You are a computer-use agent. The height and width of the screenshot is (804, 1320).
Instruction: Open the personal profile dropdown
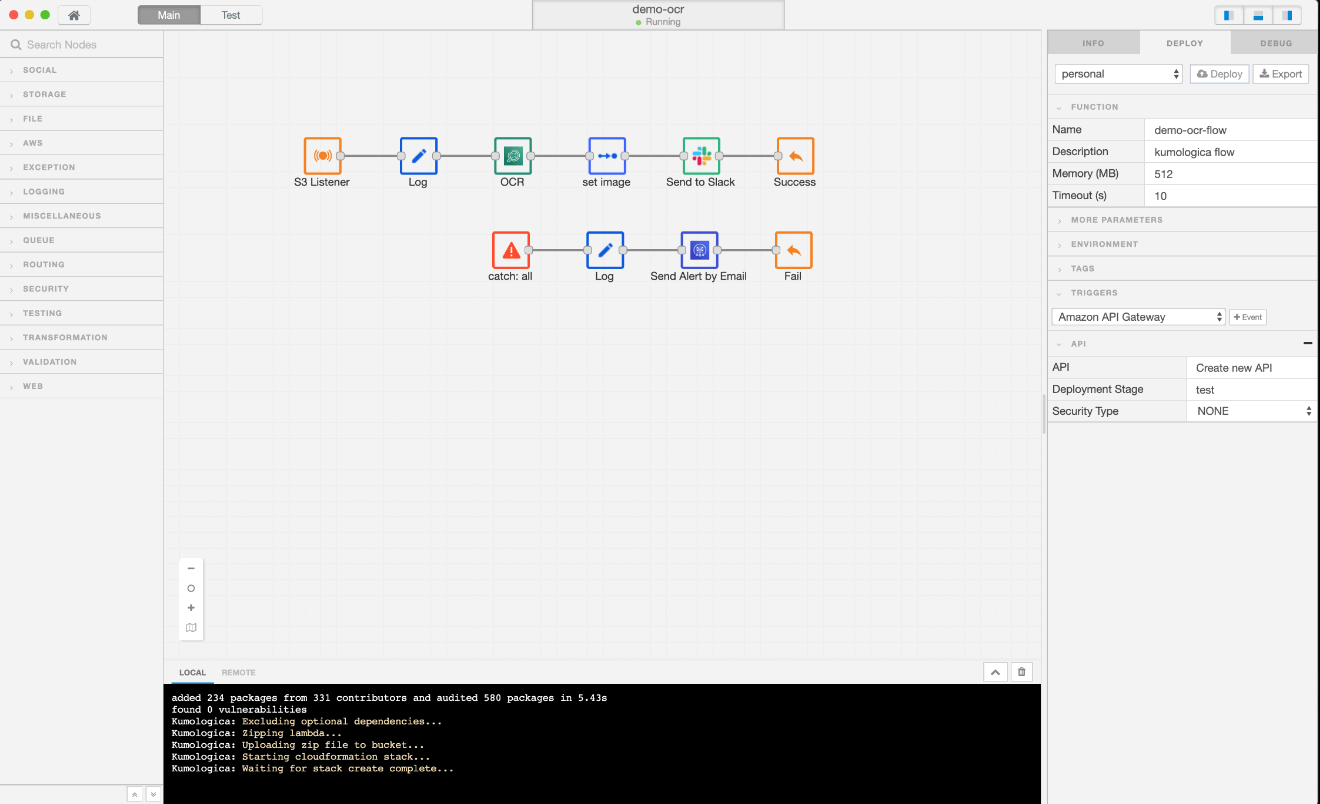point(1119,74)
